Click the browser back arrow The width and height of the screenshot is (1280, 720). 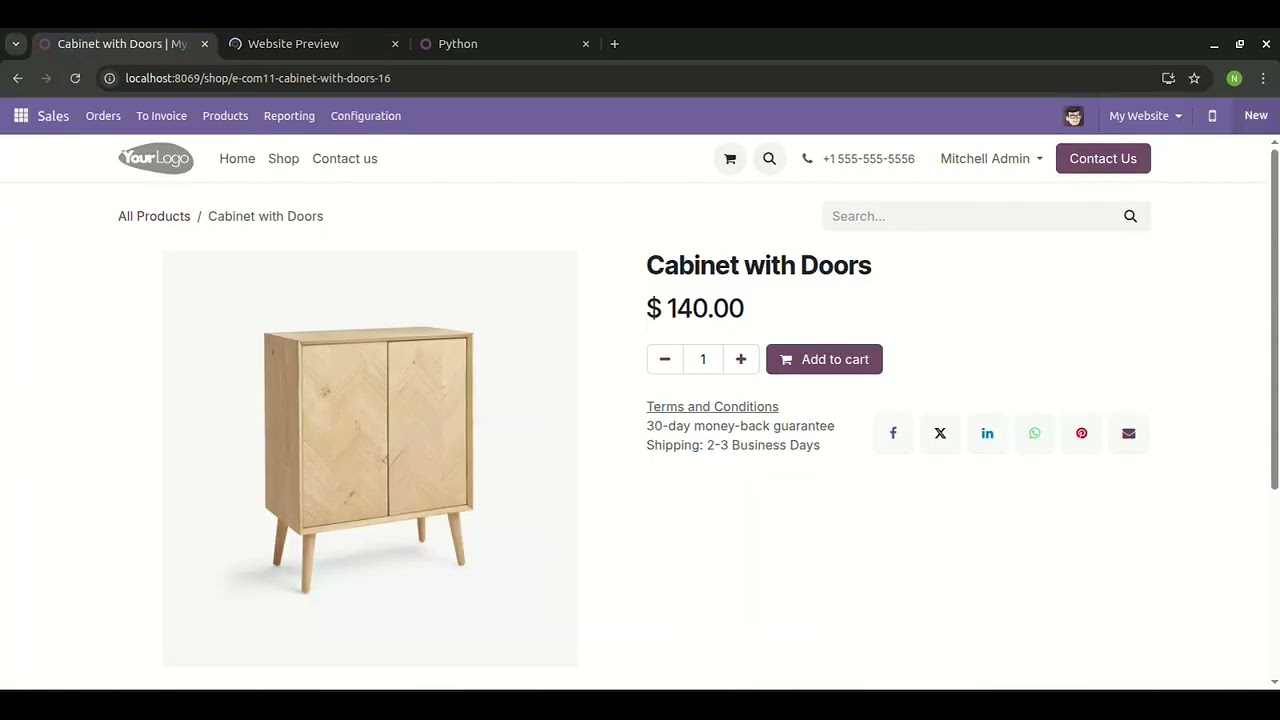18,78
